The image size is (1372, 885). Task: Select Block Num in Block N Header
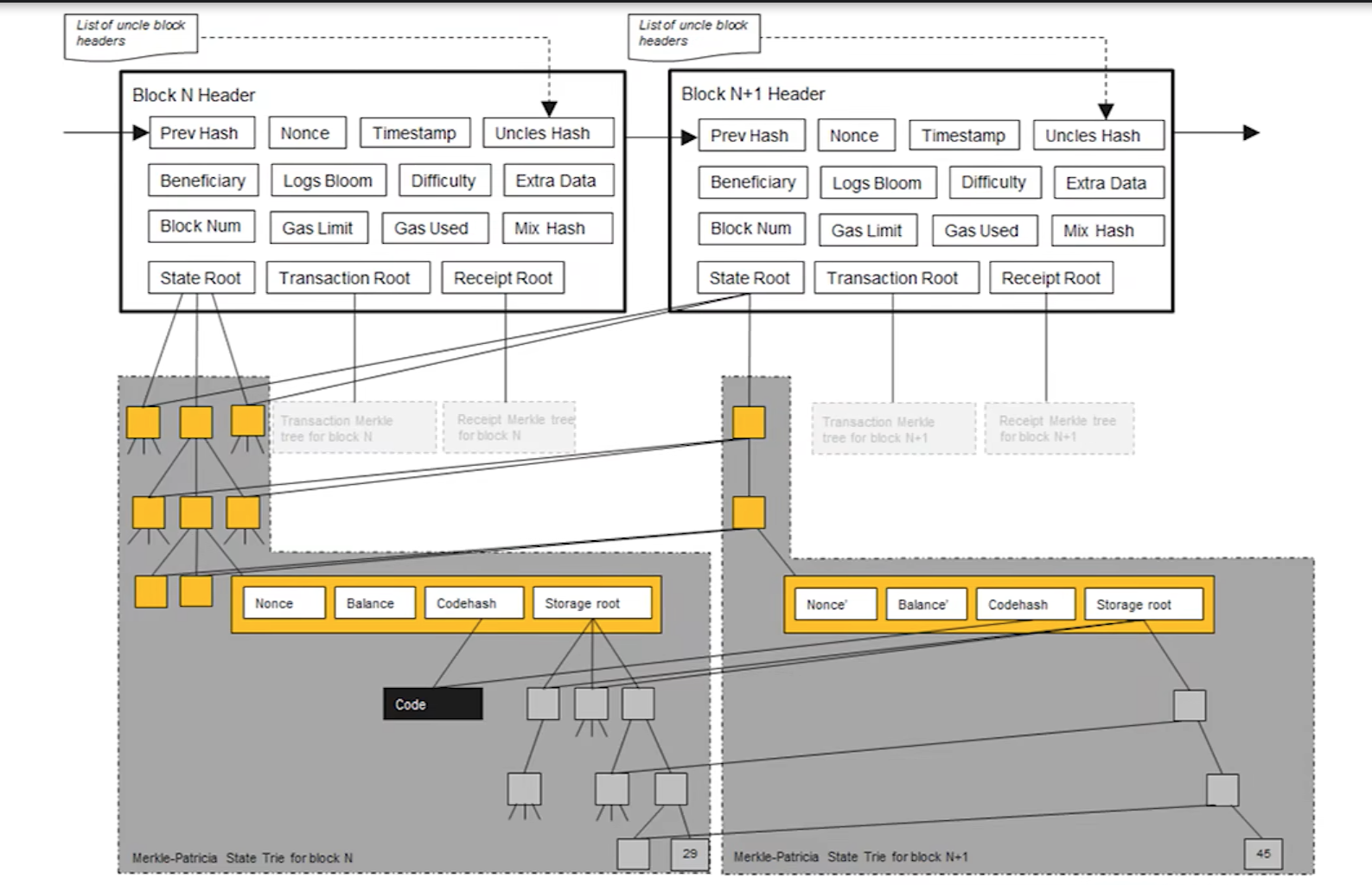(201, 226)
